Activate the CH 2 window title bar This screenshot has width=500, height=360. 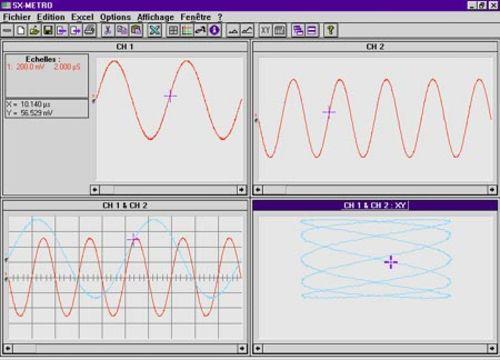(x=375, y=47)
